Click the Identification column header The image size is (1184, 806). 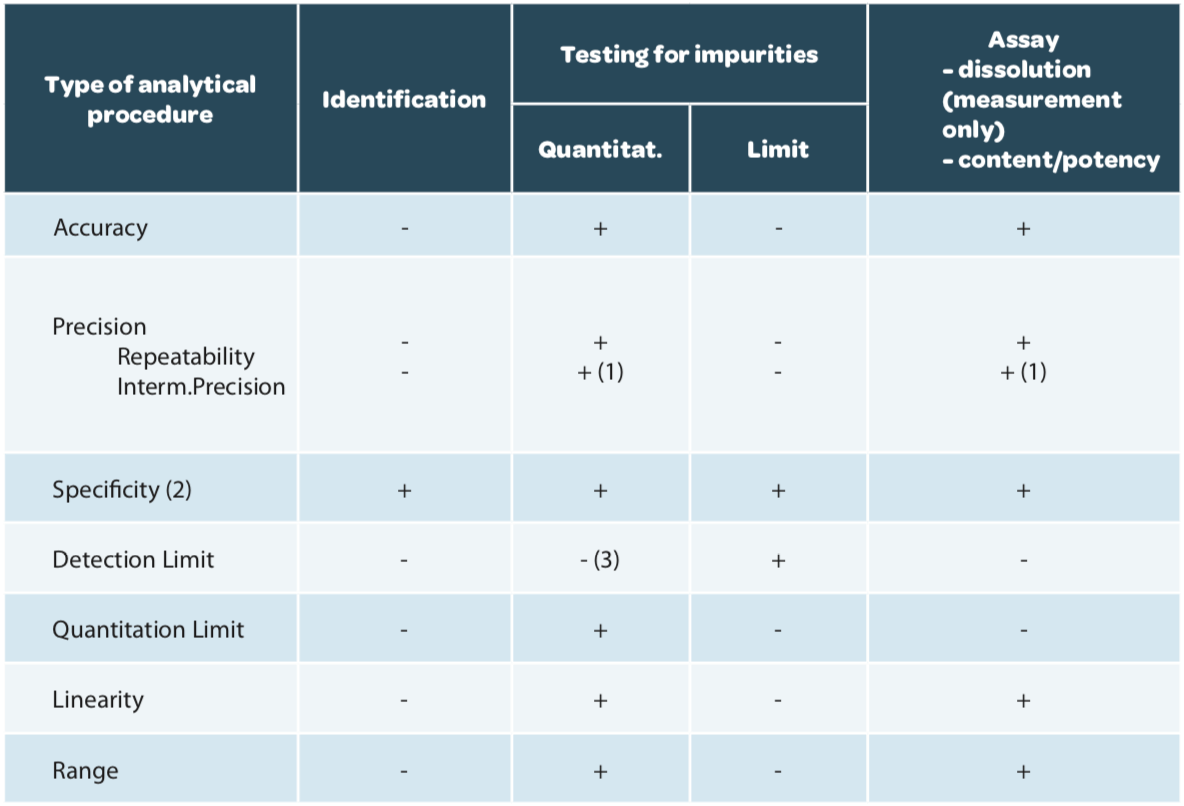[404, 99]
